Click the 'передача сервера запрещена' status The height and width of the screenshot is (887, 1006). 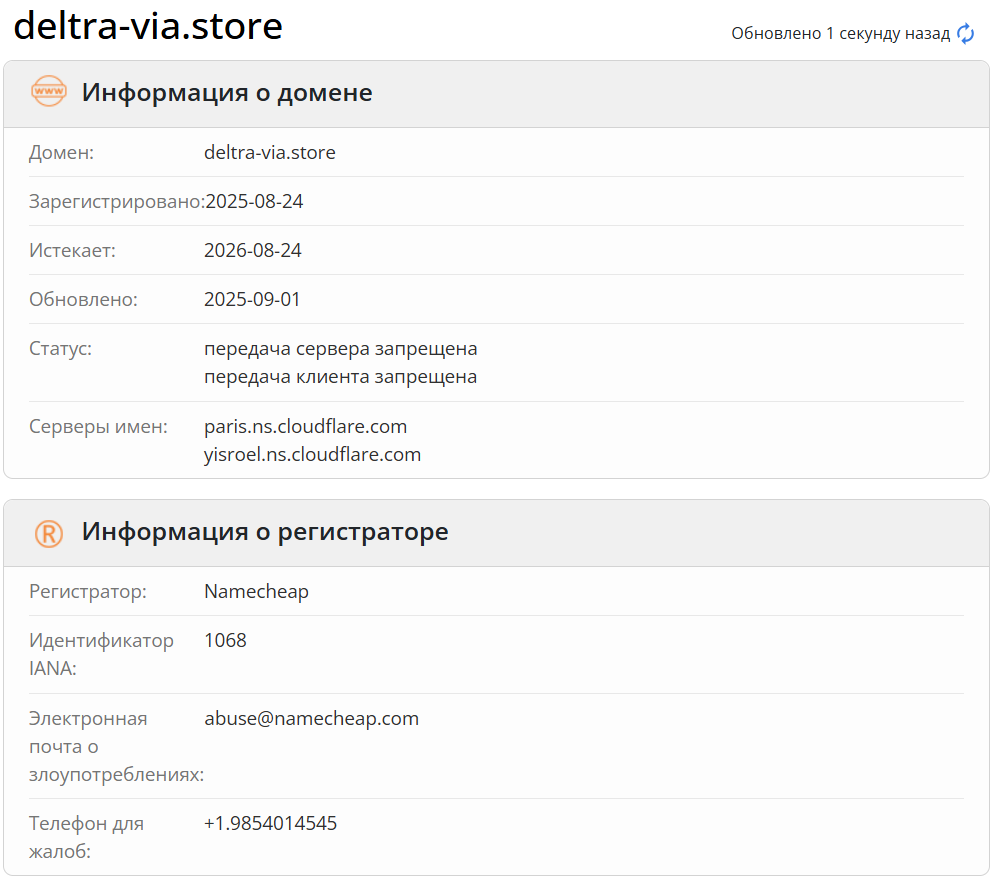[341, 349]
